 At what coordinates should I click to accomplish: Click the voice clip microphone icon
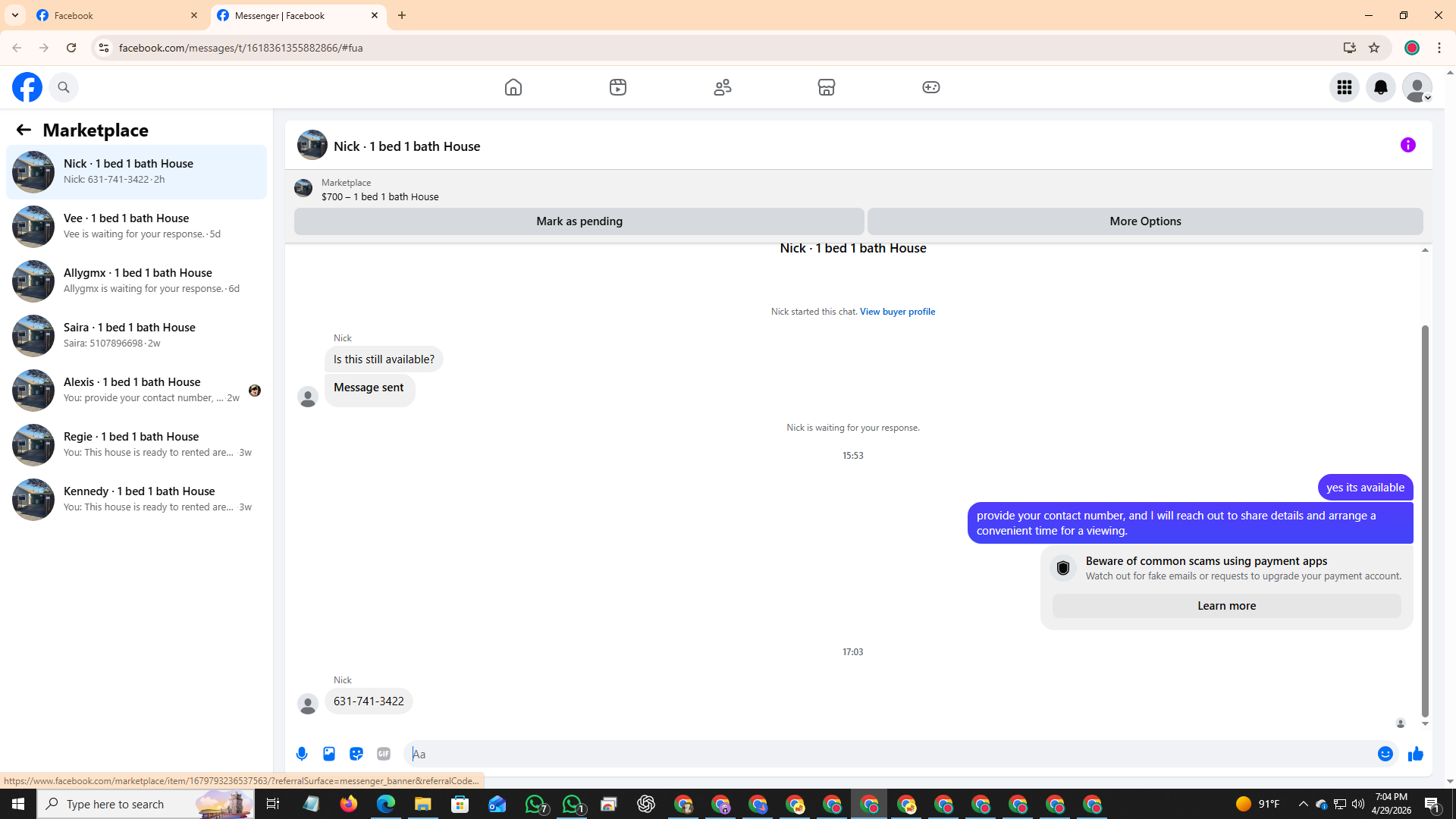302,754
